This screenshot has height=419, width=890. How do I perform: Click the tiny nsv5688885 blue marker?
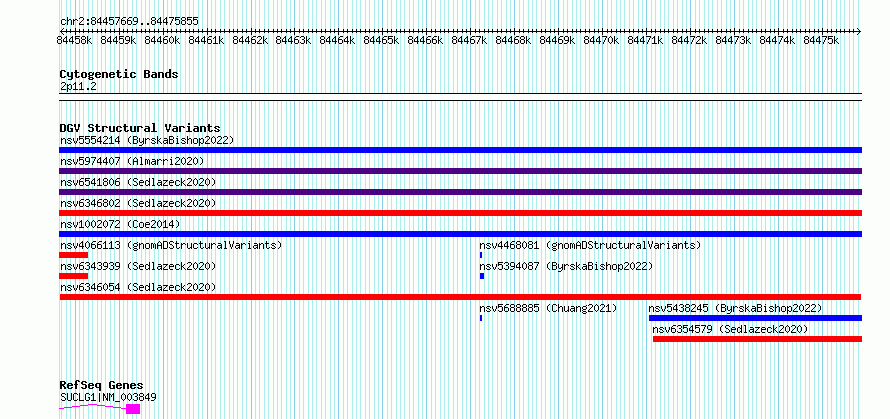(x=481, y=318)
